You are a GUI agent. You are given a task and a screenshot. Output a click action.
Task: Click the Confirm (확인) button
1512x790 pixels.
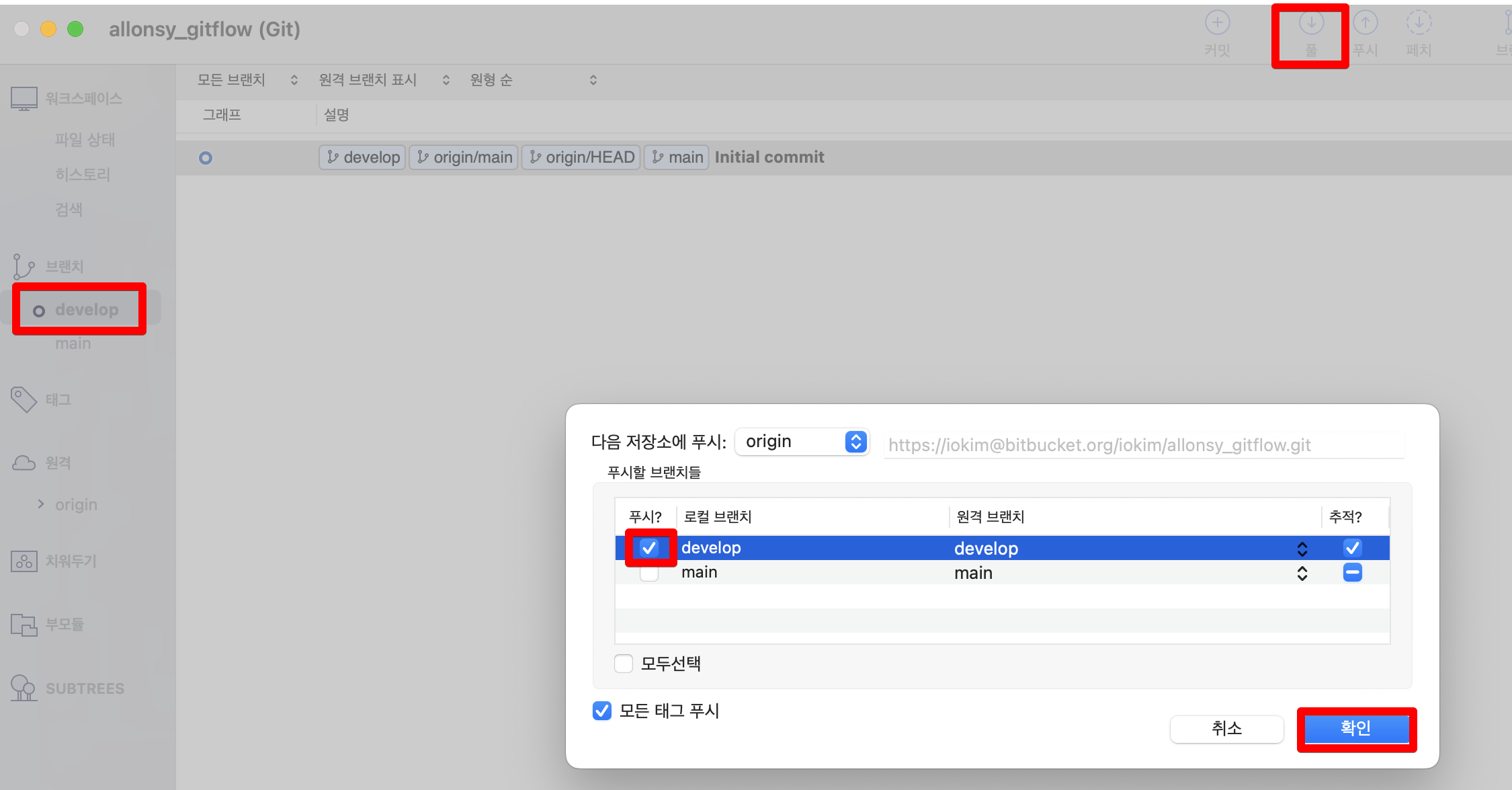point(1356,728)
